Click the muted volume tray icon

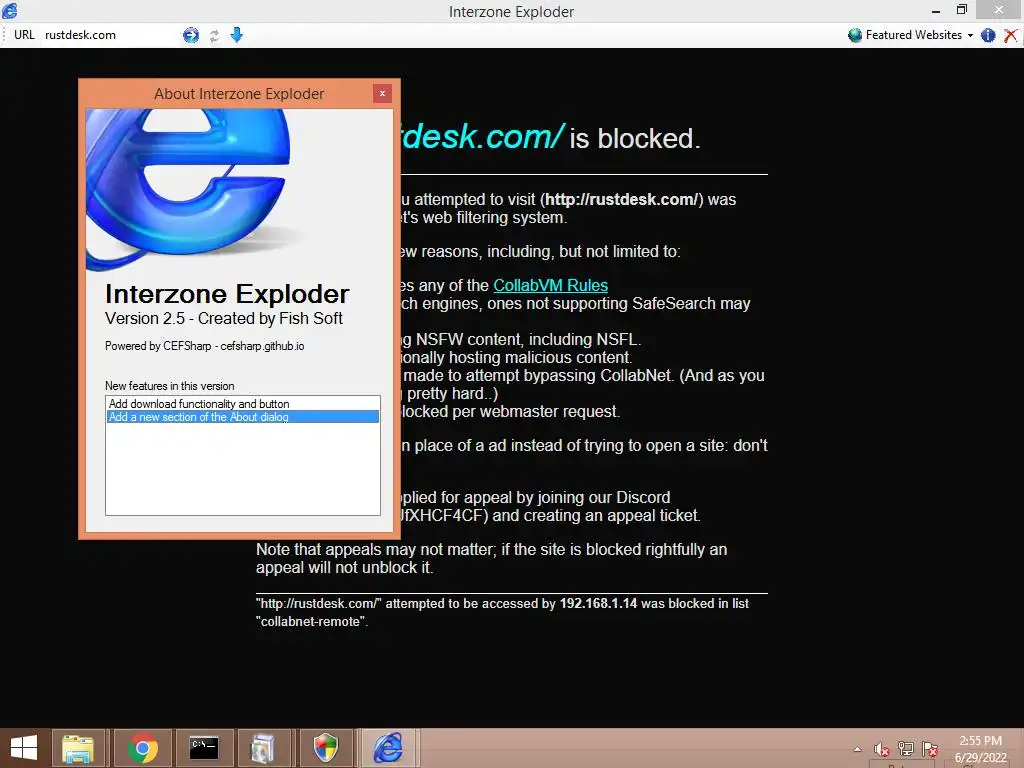click(x=882, y=749)
